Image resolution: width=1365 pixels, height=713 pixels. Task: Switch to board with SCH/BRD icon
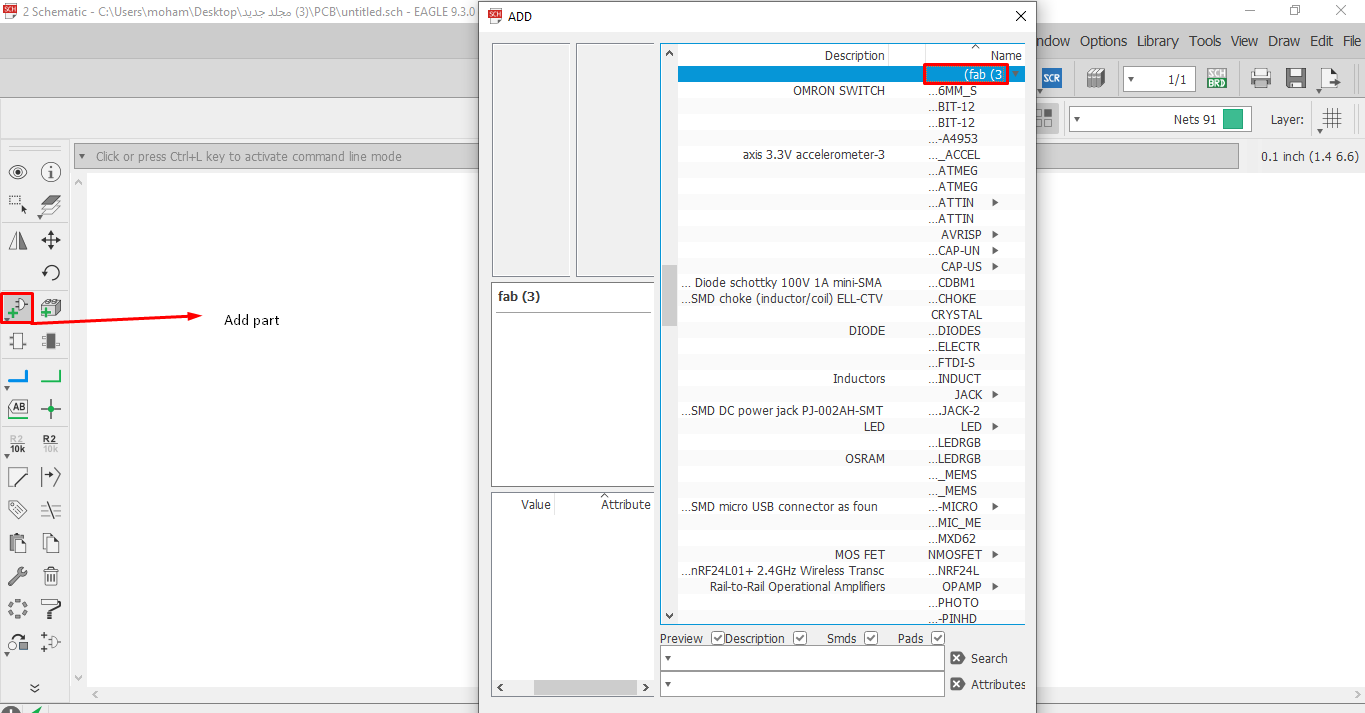1217,78
